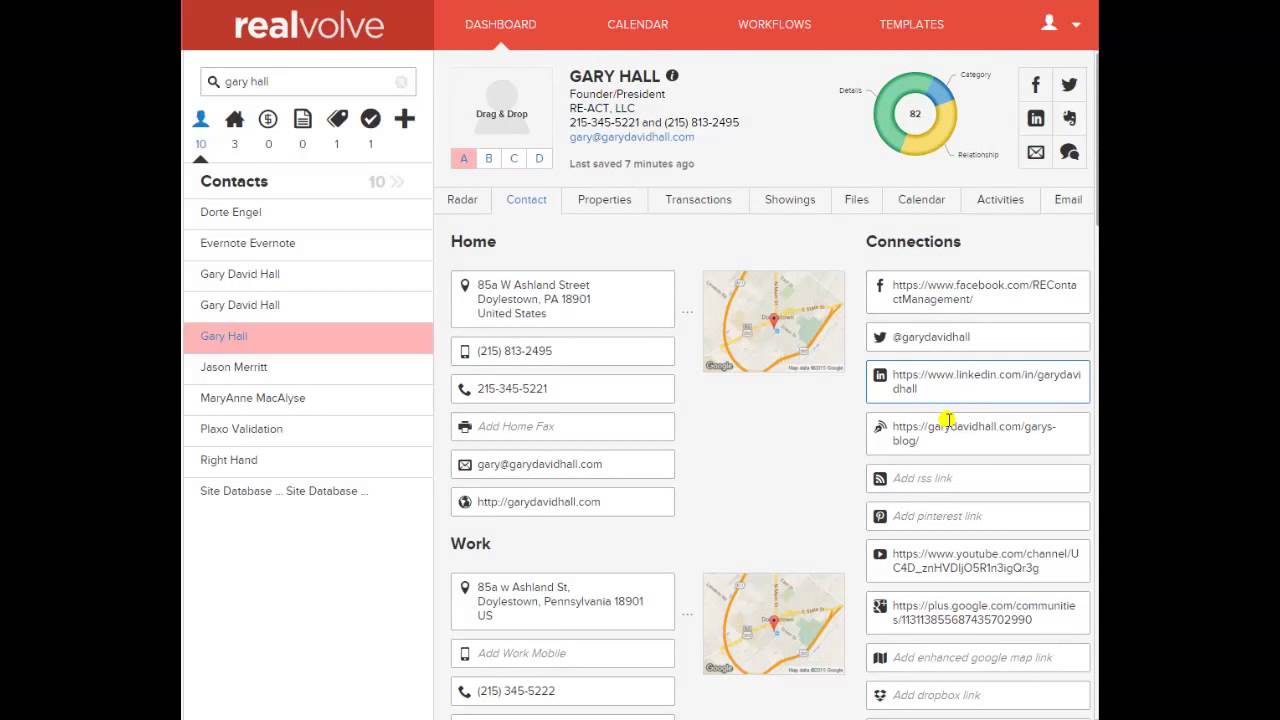
Task: Switch to the Showings tab
Action: point(790,200)
